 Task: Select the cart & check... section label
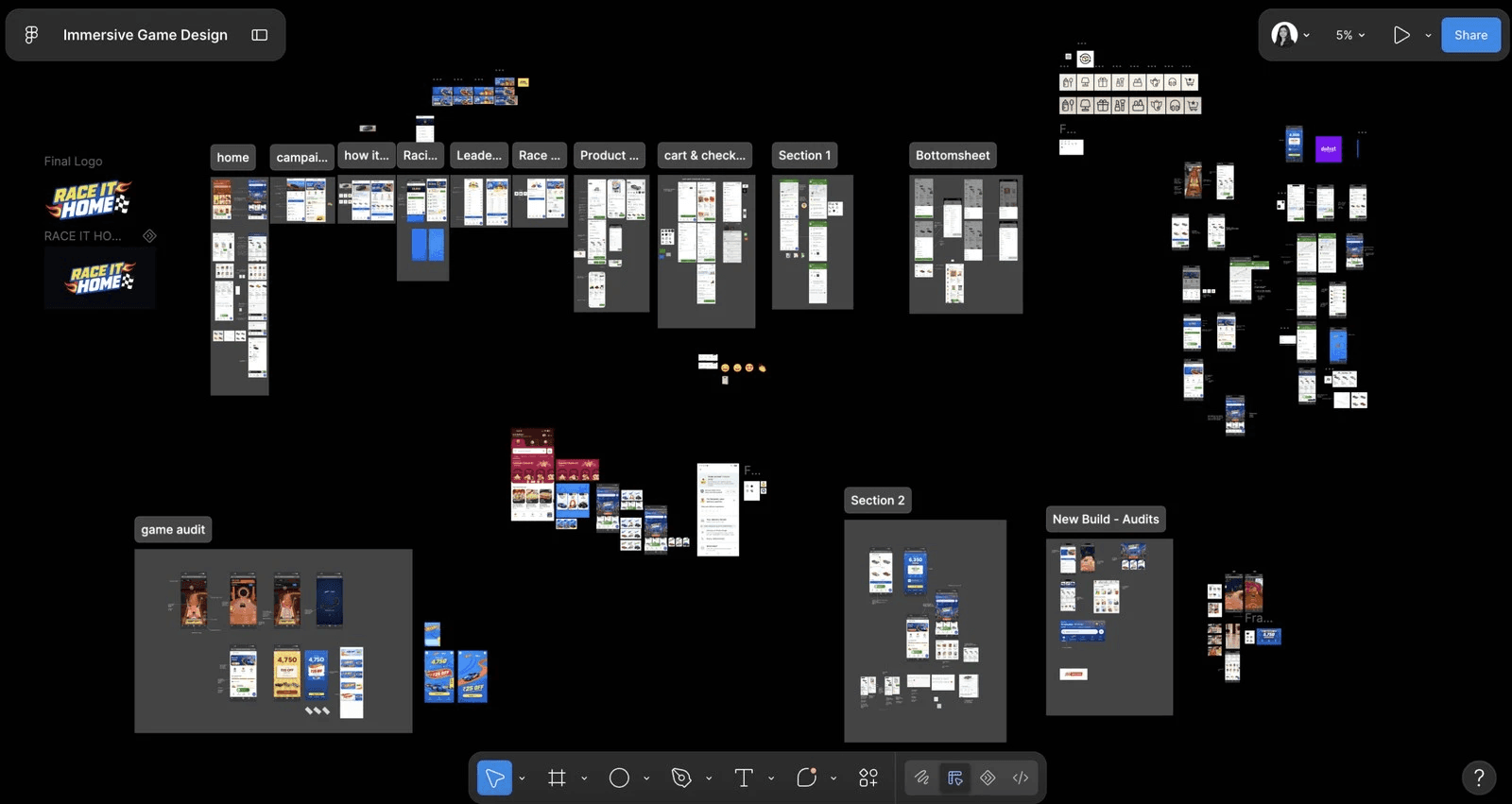pos(705,156)
